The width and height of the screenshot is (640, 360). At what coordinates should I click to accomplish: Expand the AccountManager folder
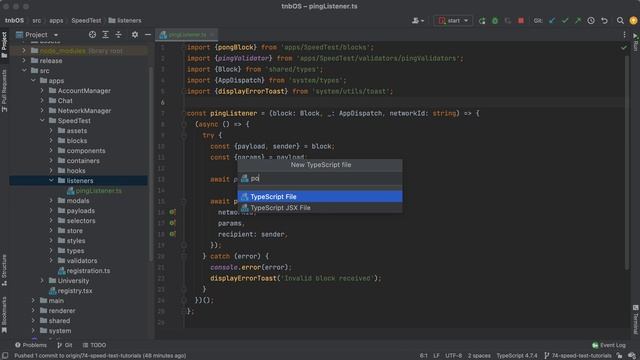42,91
